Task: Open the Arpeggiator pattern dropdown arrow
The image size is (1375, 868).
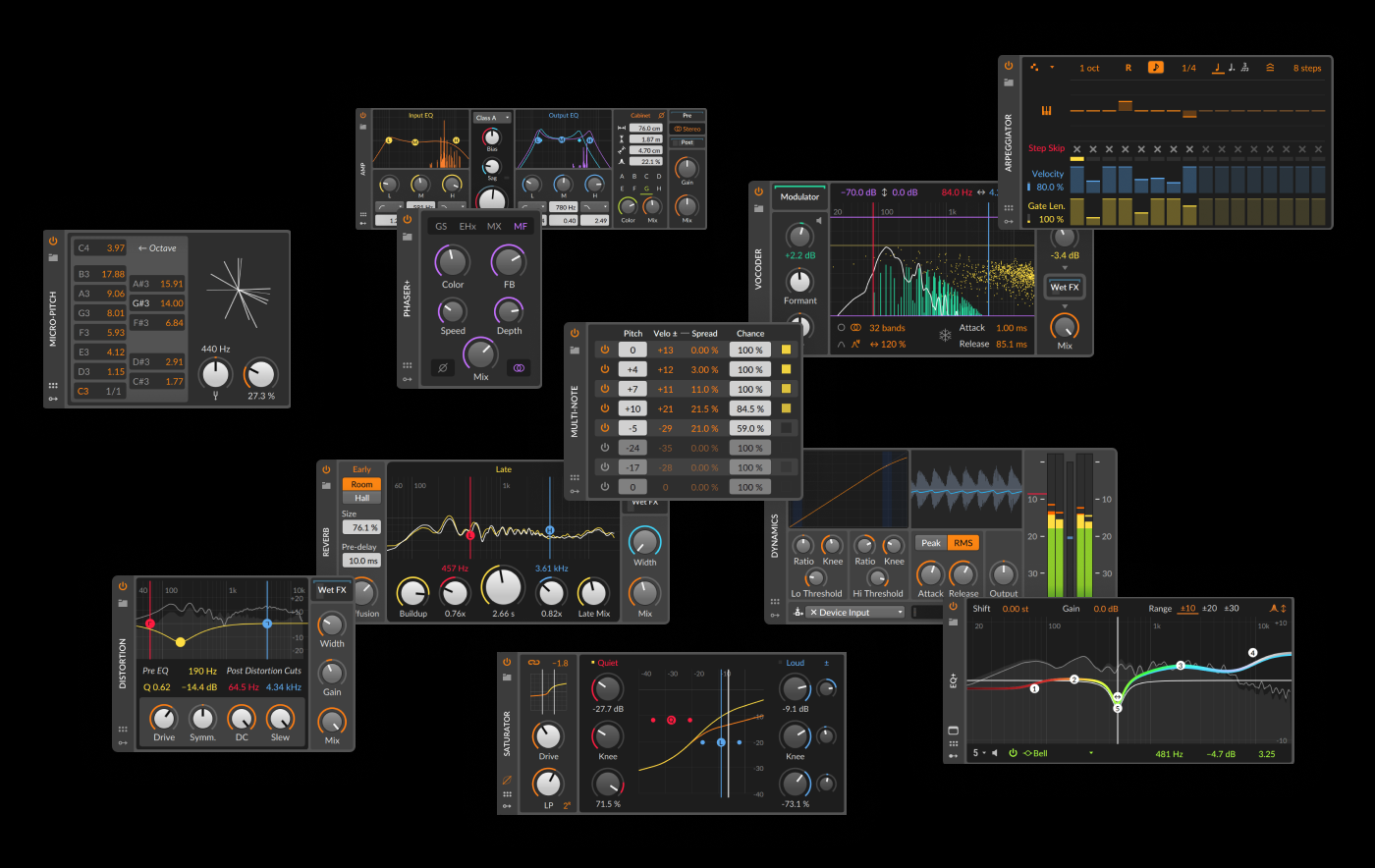Action: (1053, 68)
